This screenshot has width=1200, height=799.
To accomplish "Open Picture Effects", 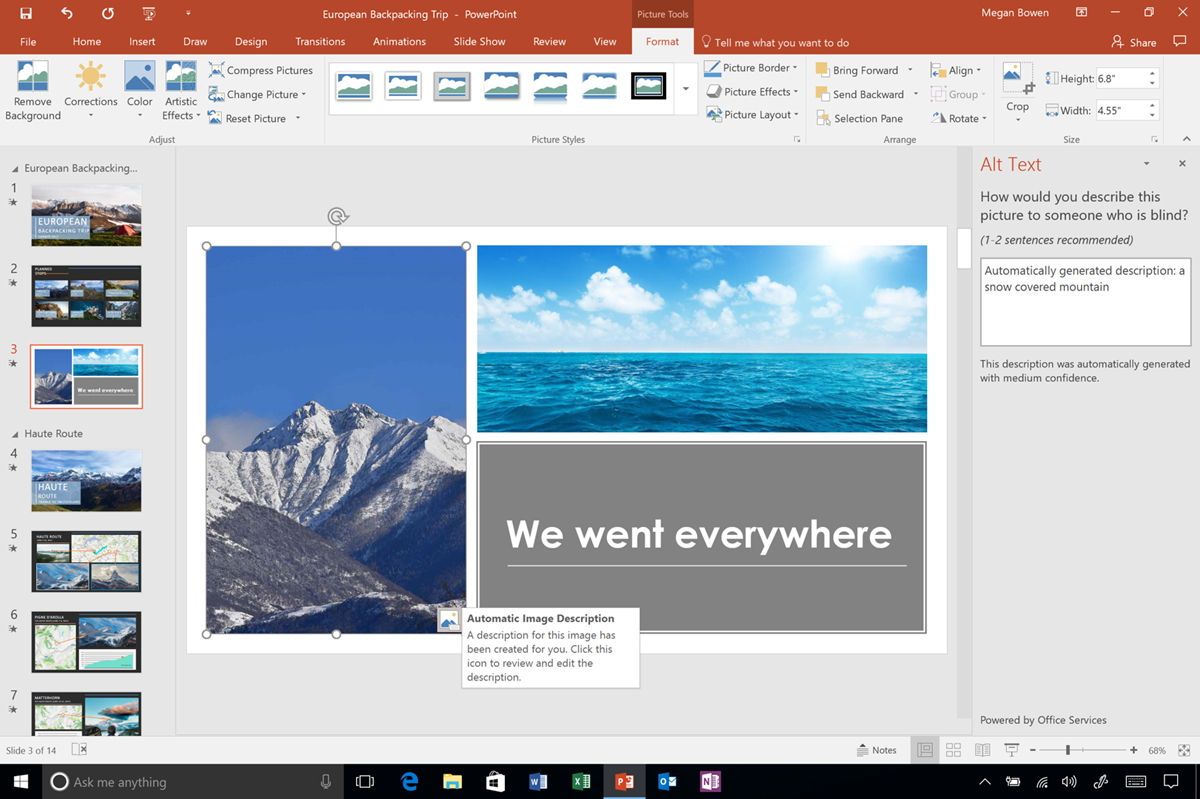I will 751,91.
